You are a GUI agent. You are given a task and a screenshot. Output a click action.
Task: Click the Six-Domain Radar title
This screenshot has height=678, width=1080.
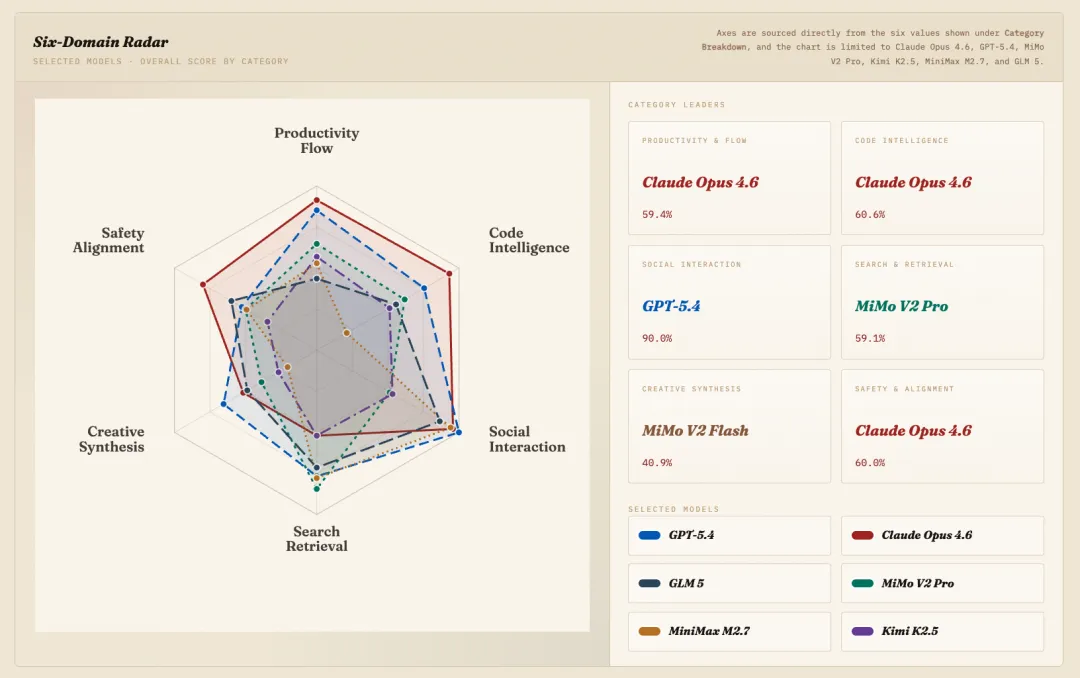101,42
